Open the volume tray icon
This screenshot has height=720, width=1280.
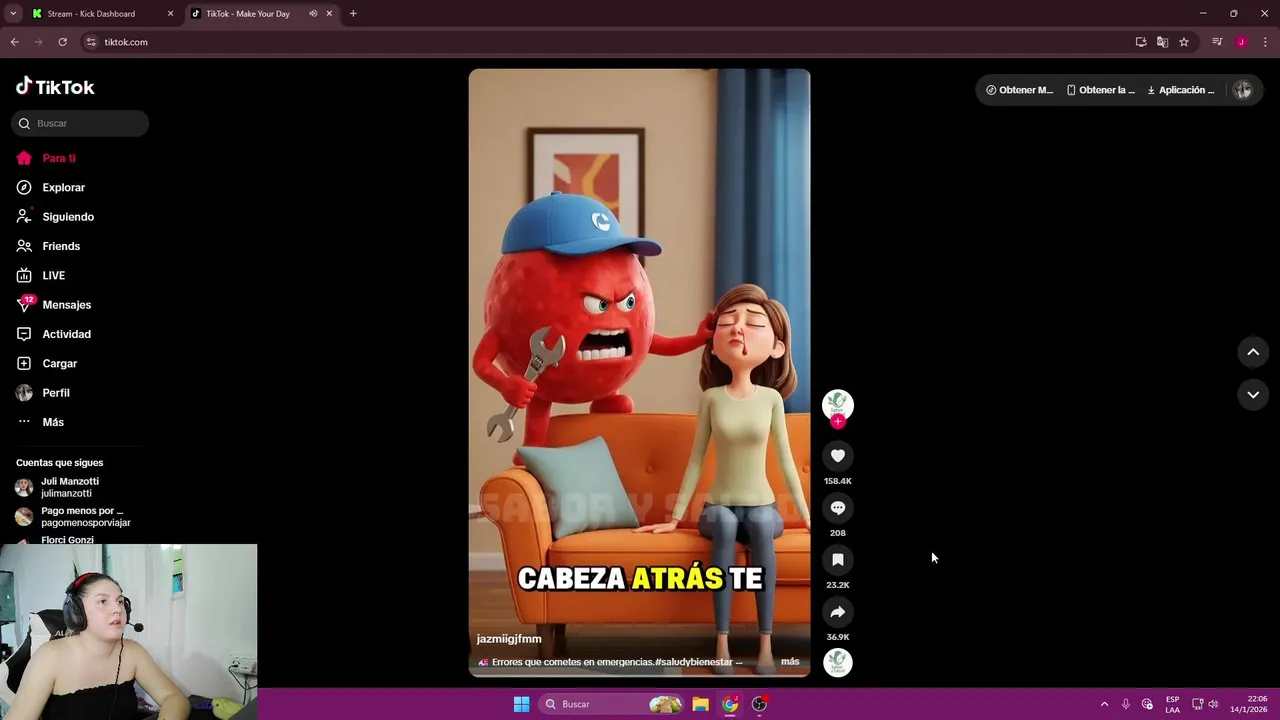pyautogui.click(x=1213, y=704)
